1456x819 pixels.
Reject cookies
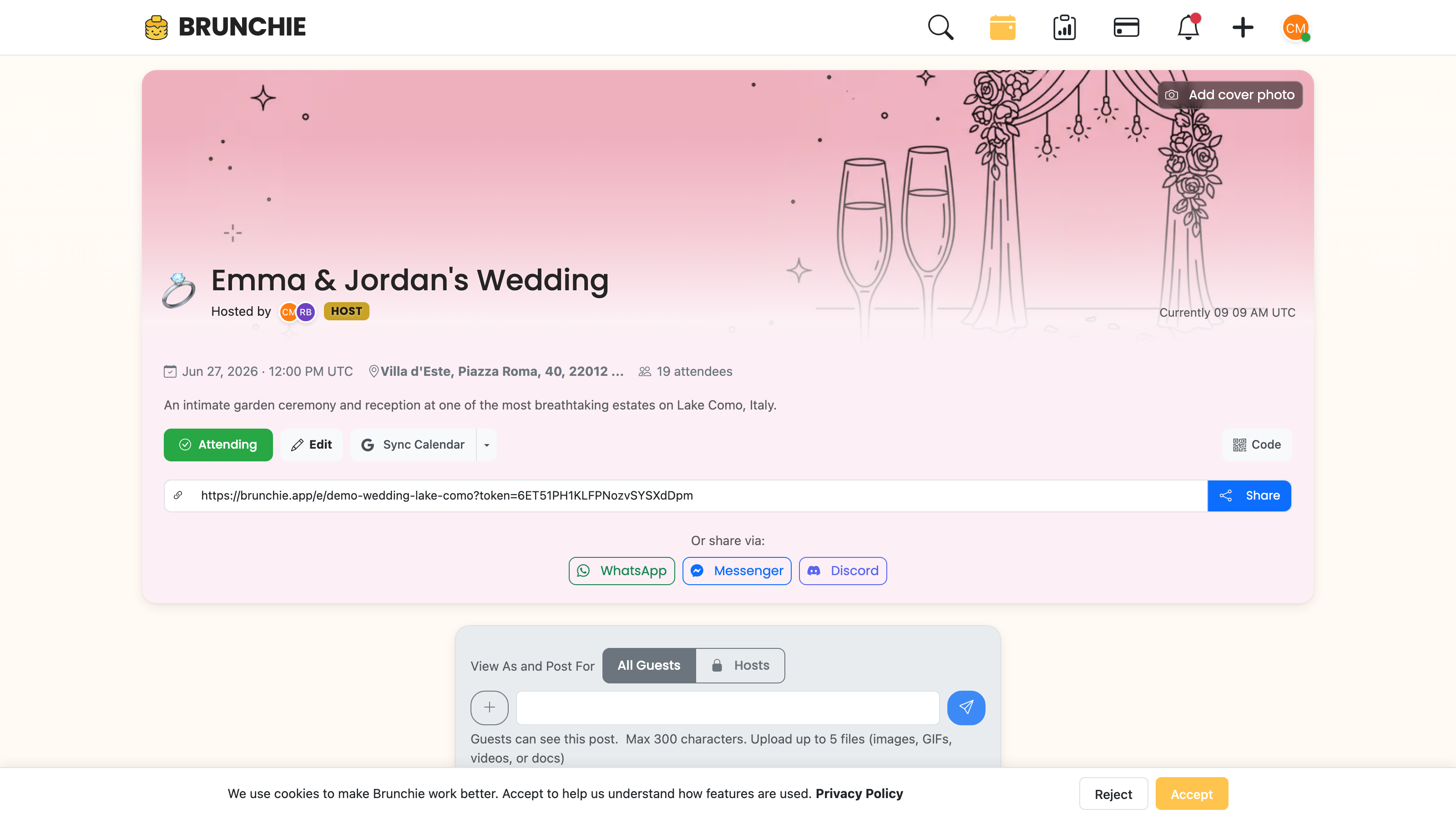click(x=1113, y=794)
